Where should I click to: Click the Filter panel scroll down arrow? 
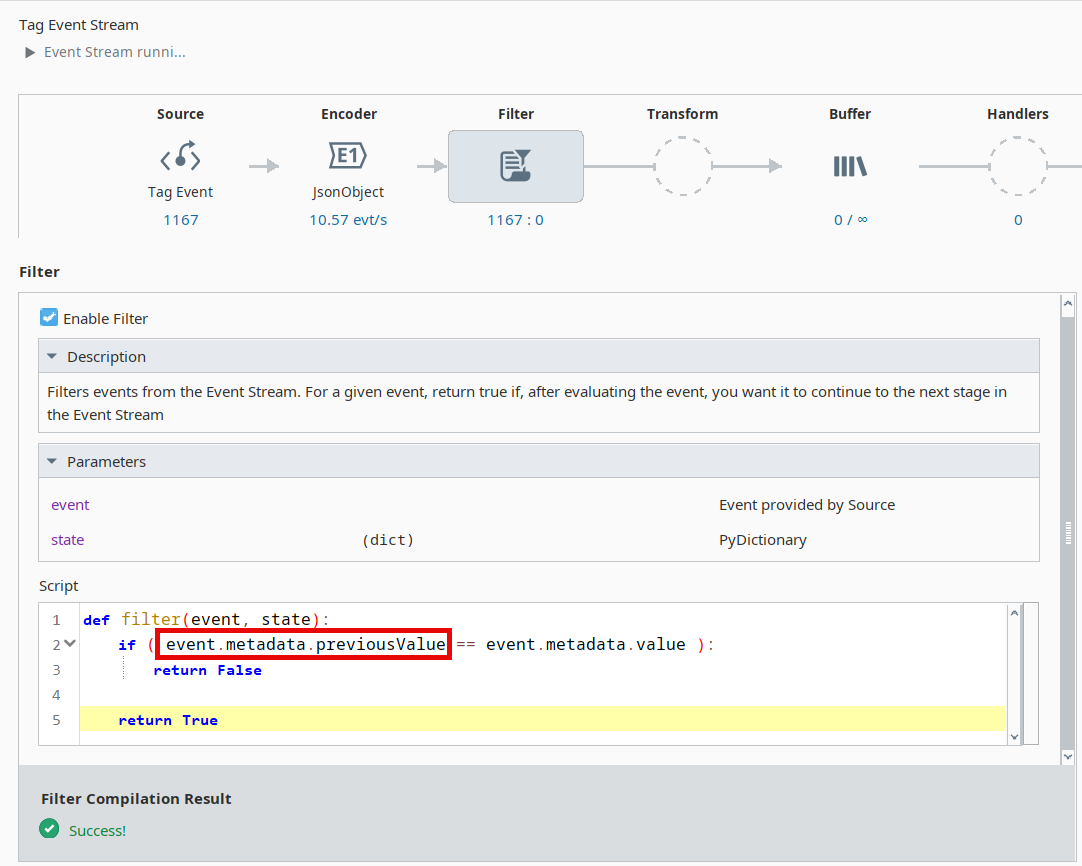tap(1068, 757)
